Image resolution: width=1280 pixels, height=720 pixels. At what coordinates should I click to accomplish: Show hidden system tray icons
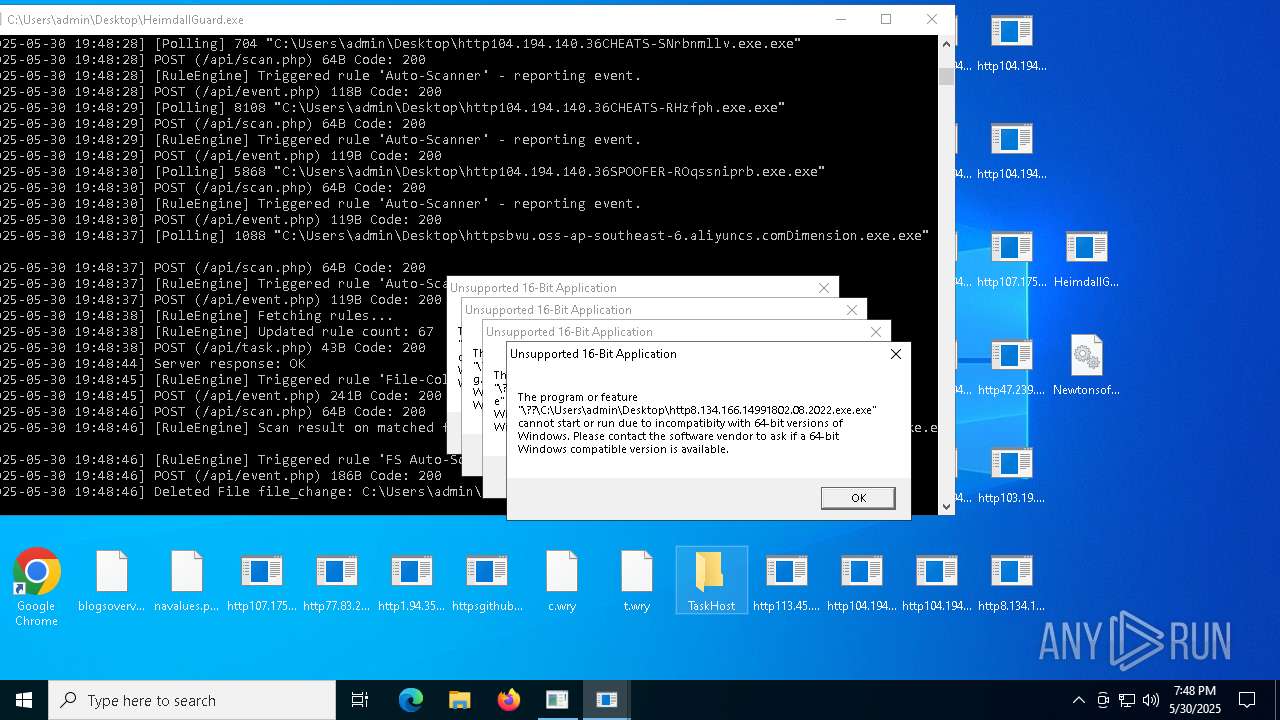[x=1078, y=700]
